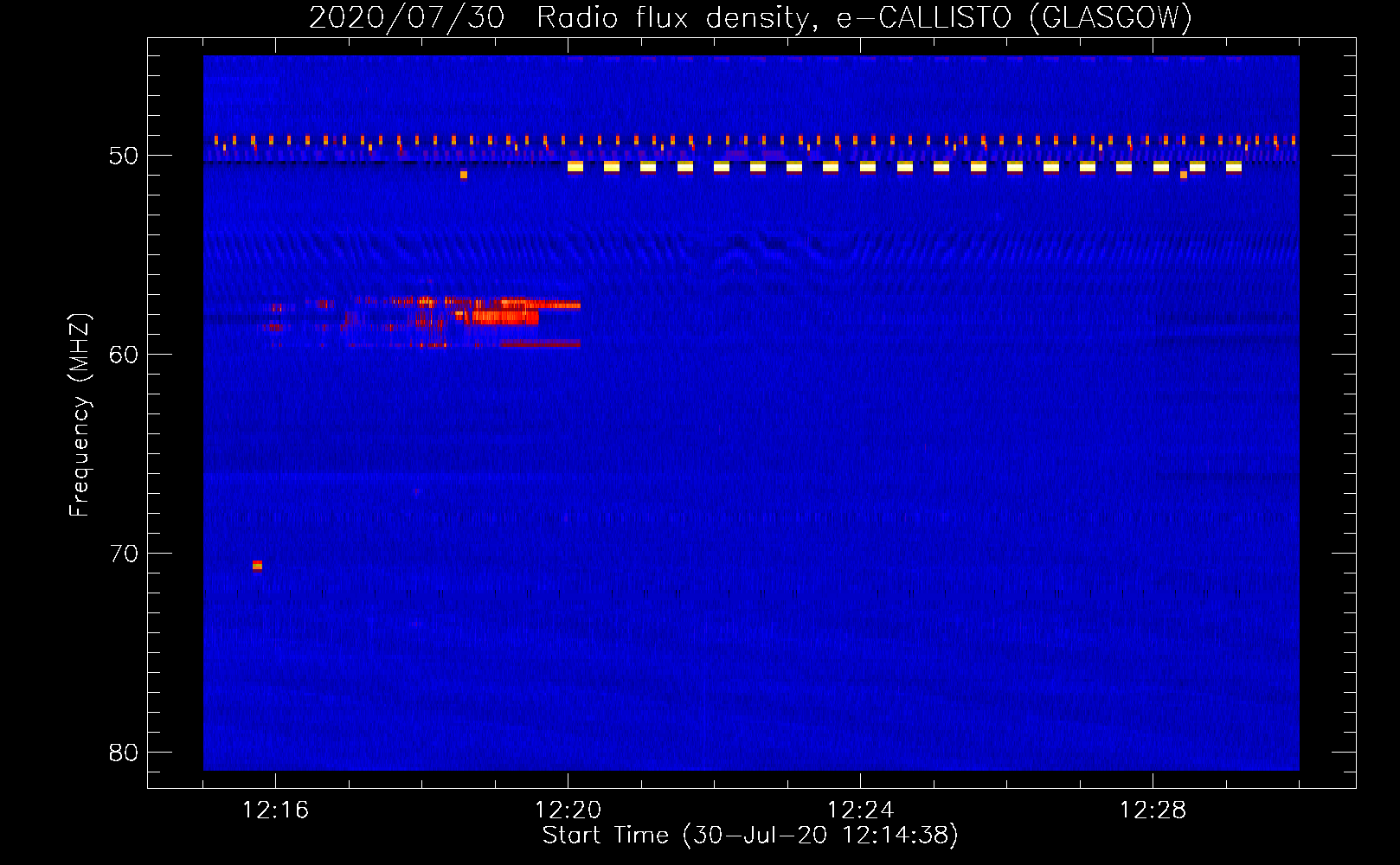Select the 12:16 time tick label
Screen dimensions: 1400x865
pyautogui.click(x=275, y=810)
